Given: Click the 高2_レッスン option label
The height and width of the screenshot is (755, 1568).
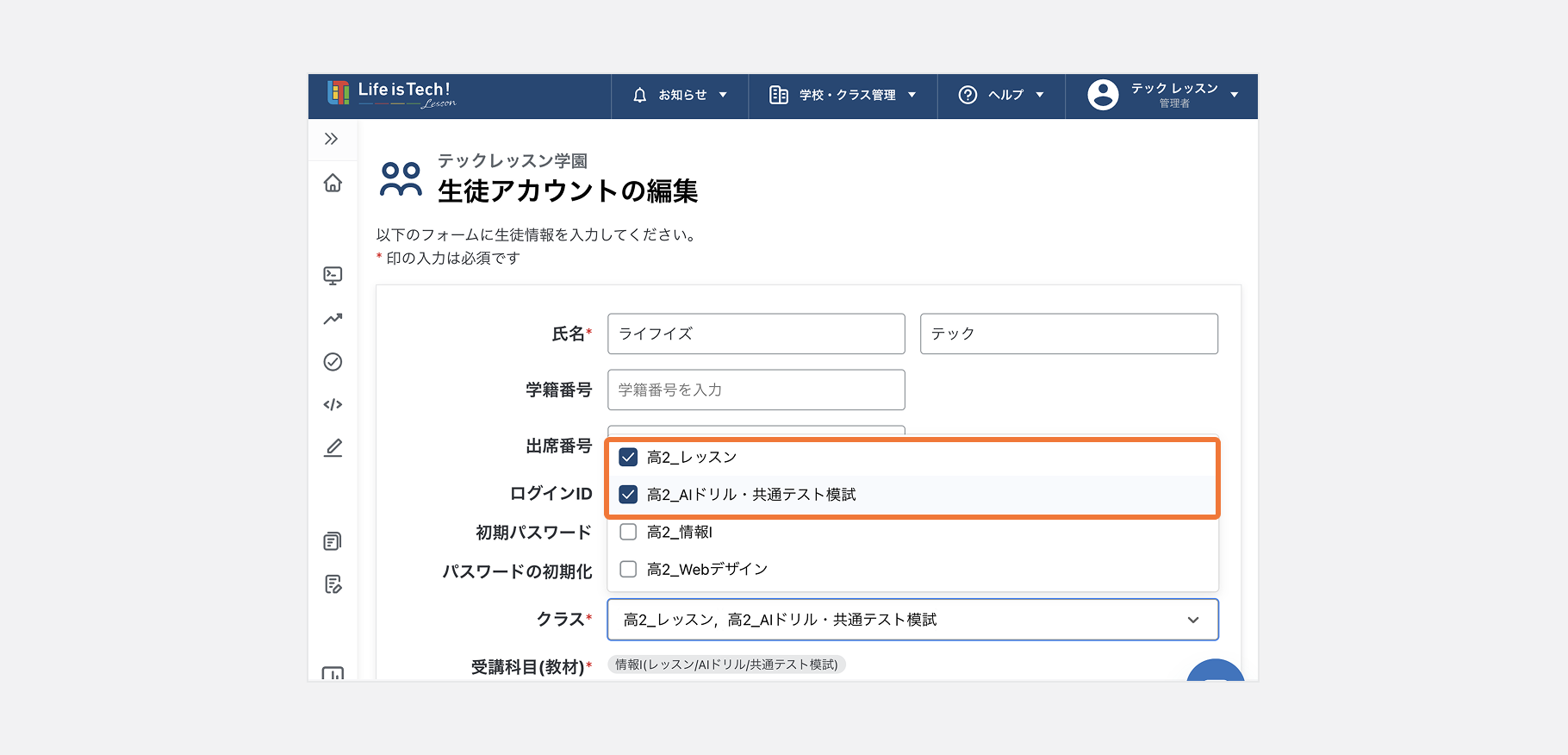Looking at the screenshot, I should pyautogui.click(x=692, y=458).
